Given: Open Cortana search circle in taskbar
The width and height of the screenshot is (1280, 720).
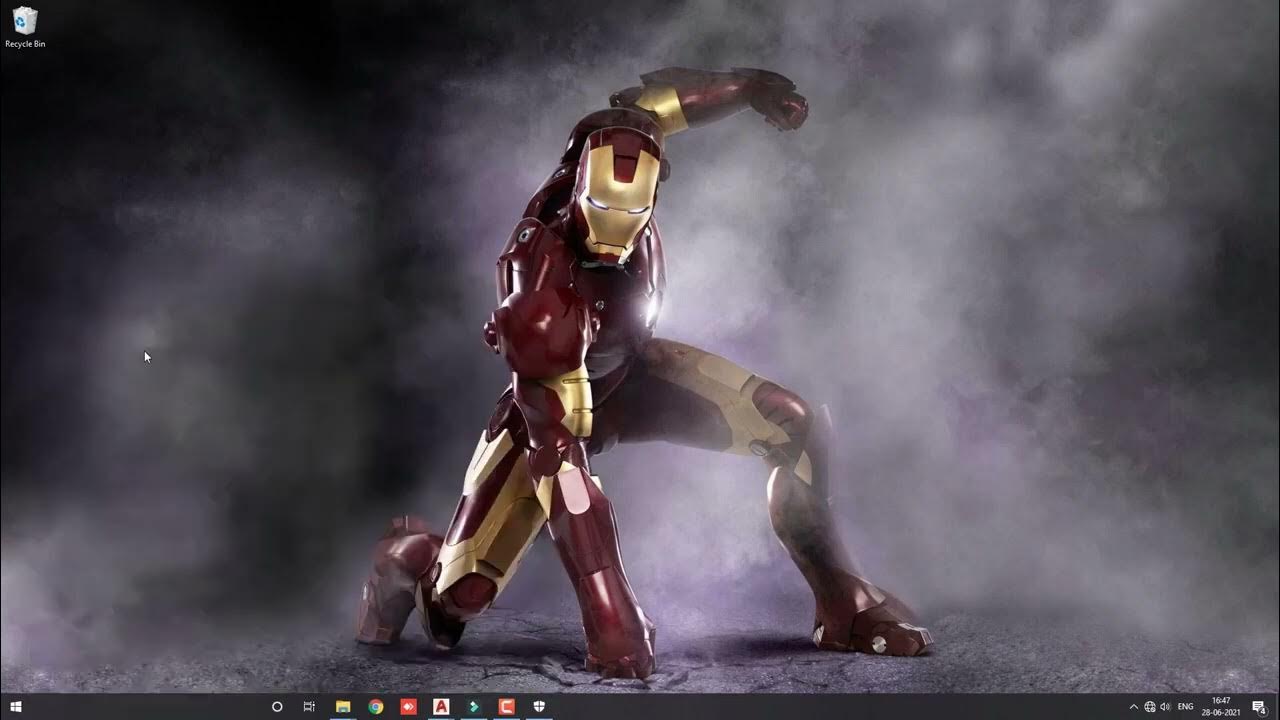Looking at the screenshot, I should (x=277, y=706).
